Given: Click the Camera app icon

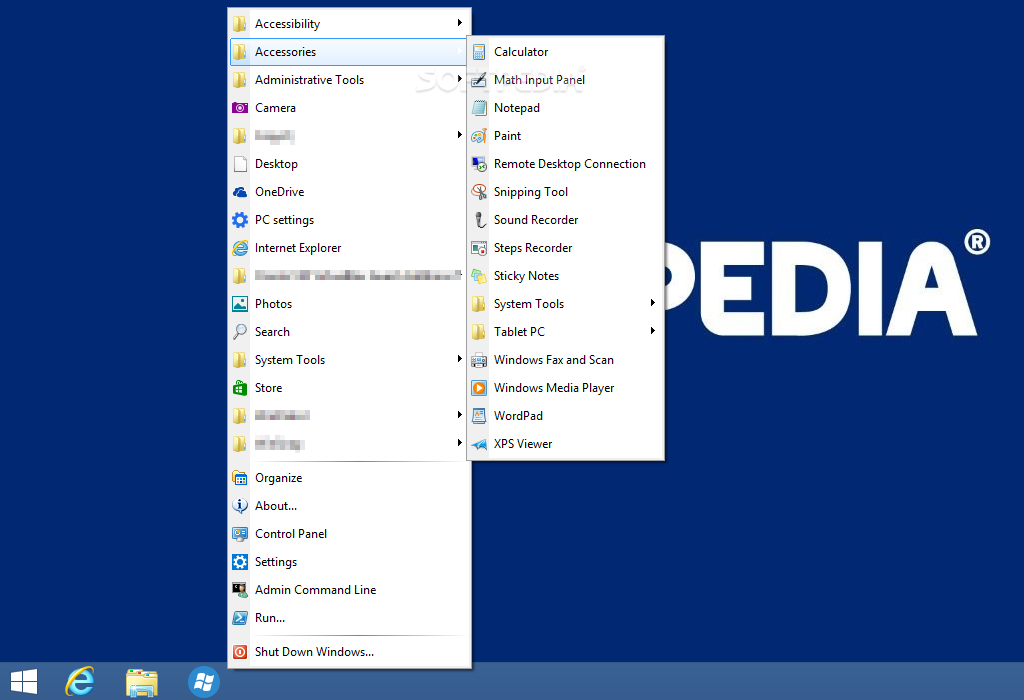Looking at the screenshot, I should click(240, 108).
